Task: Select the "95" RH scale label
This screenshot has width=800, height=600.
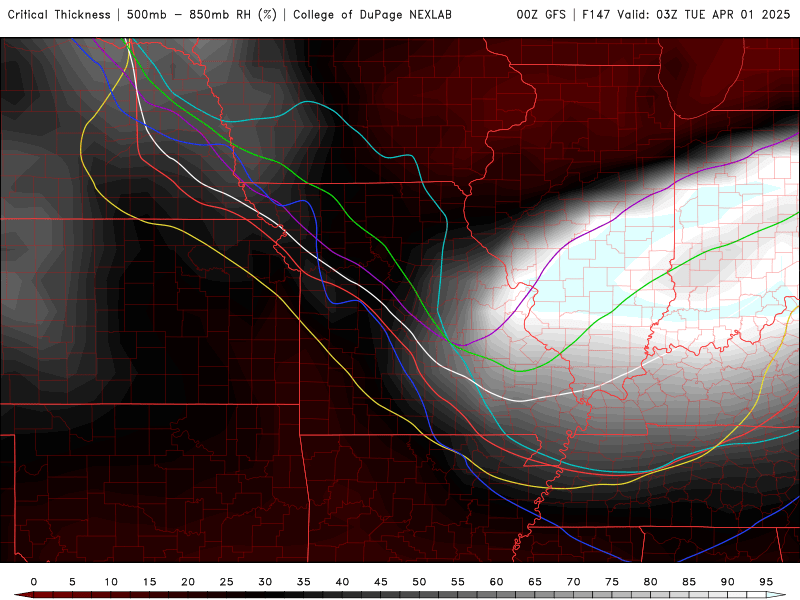Action: pos(766,582)
